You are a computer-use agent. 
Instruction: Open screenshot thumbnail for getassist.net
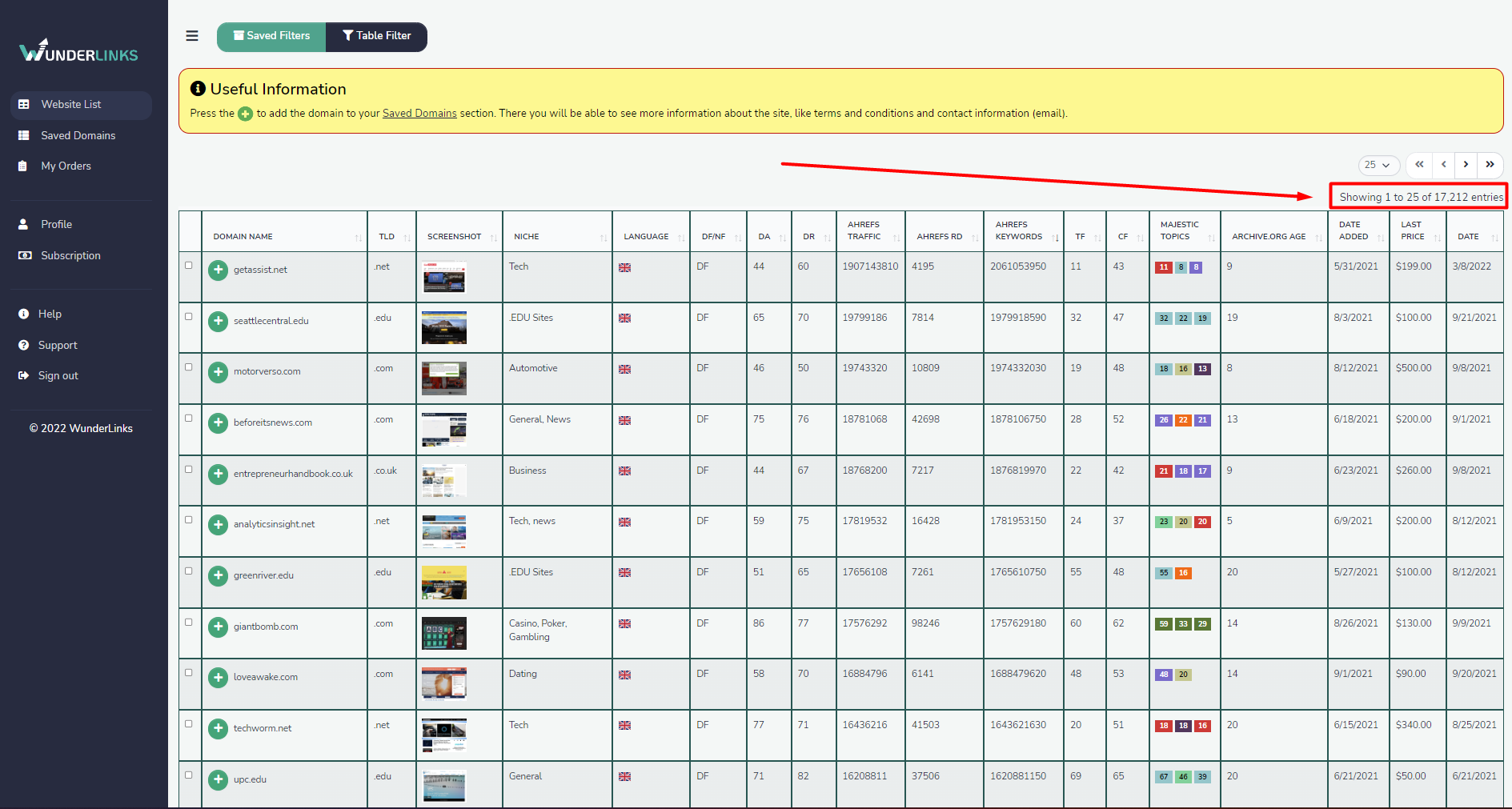pos(444,277)
